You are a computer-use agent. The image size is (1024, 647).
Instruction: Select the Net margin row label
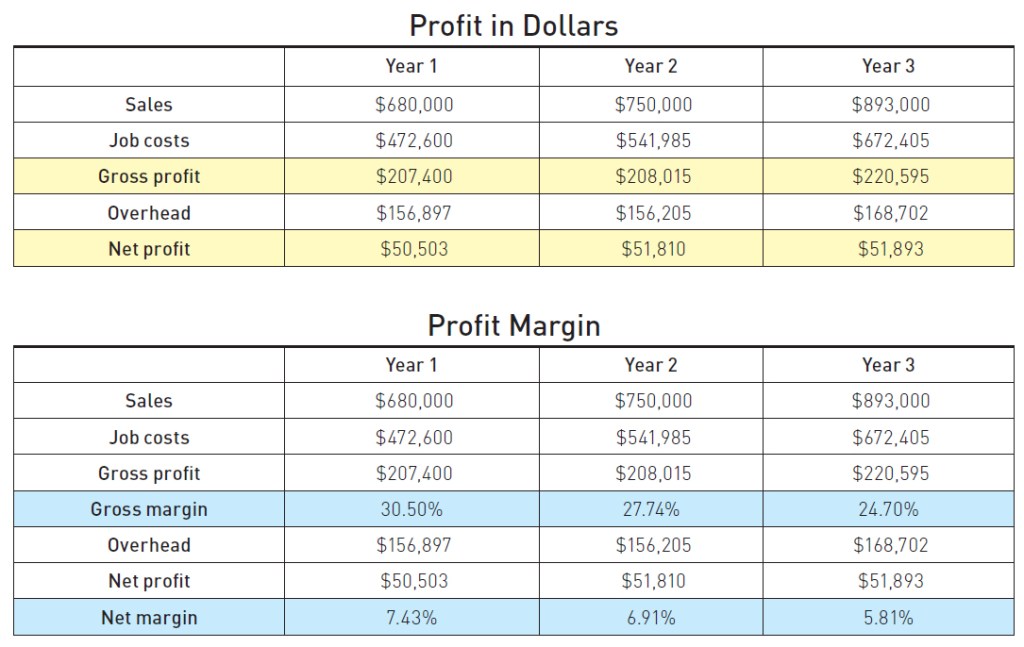click(x=149, y=617)
